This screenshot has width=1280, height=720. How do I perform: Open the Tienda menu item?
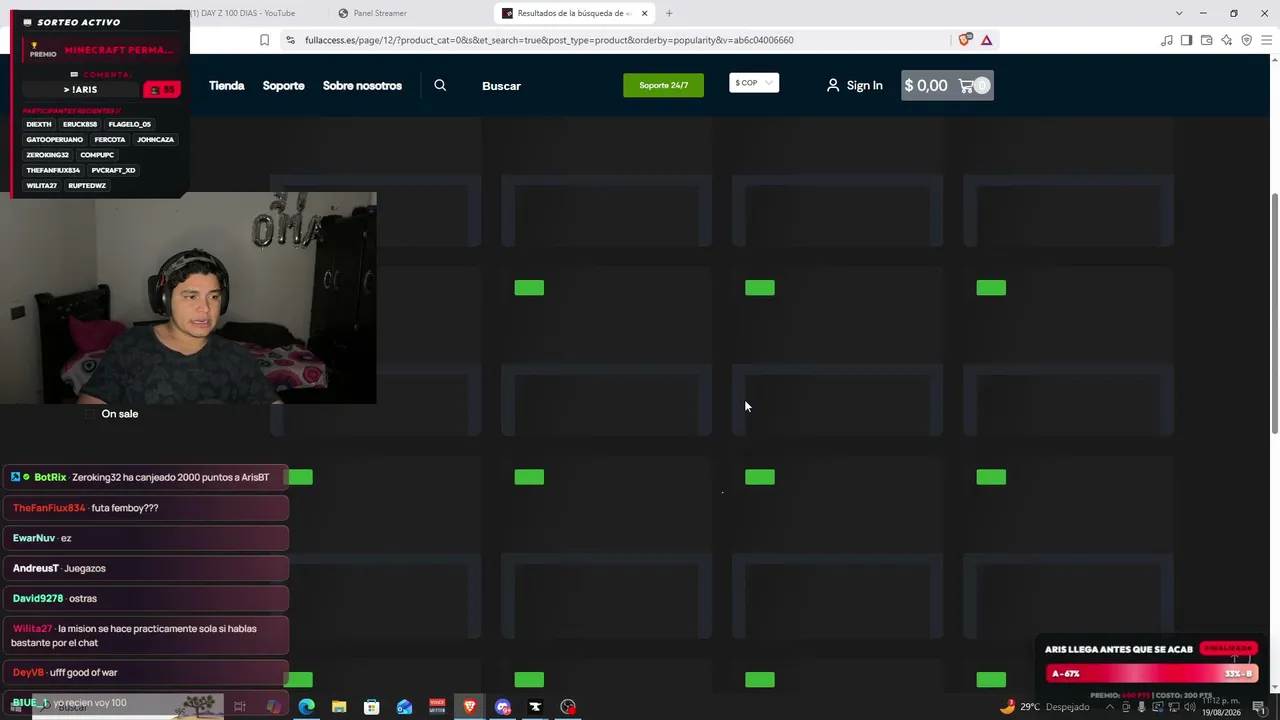pos(227,85)
